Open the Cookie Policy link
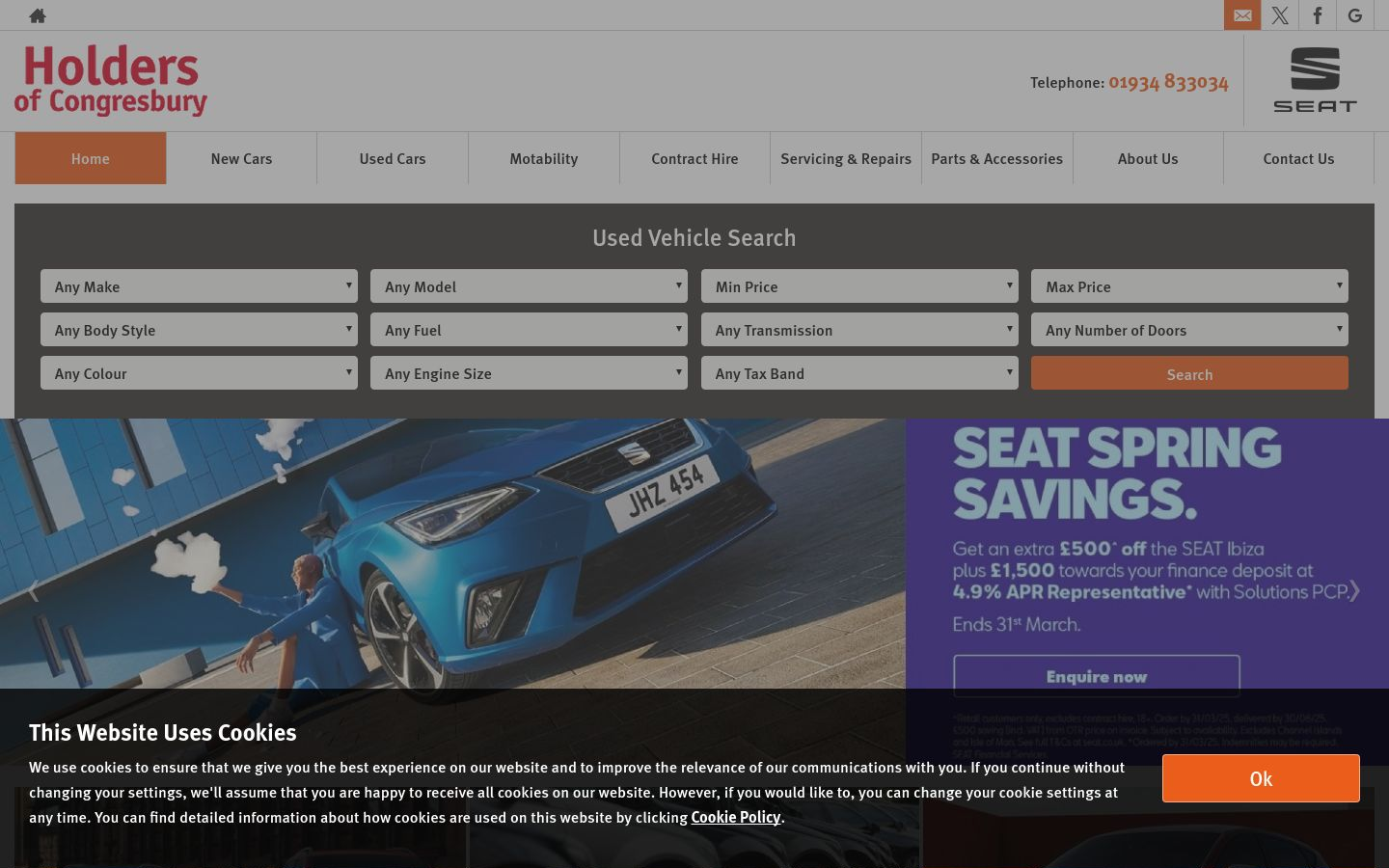Screen dimensions: 1389x868 point(736,817)
